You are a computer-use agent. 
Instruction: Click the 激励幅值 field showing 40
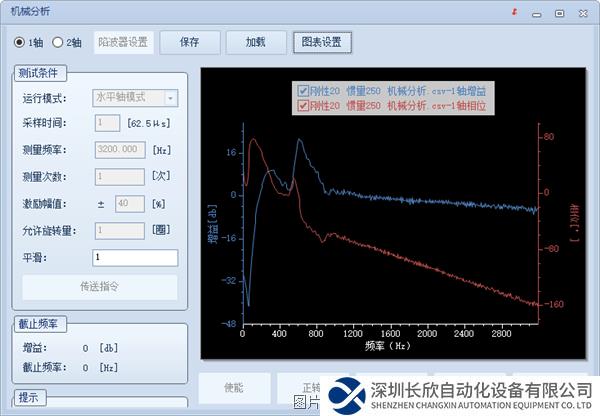[x=131, y=203]
